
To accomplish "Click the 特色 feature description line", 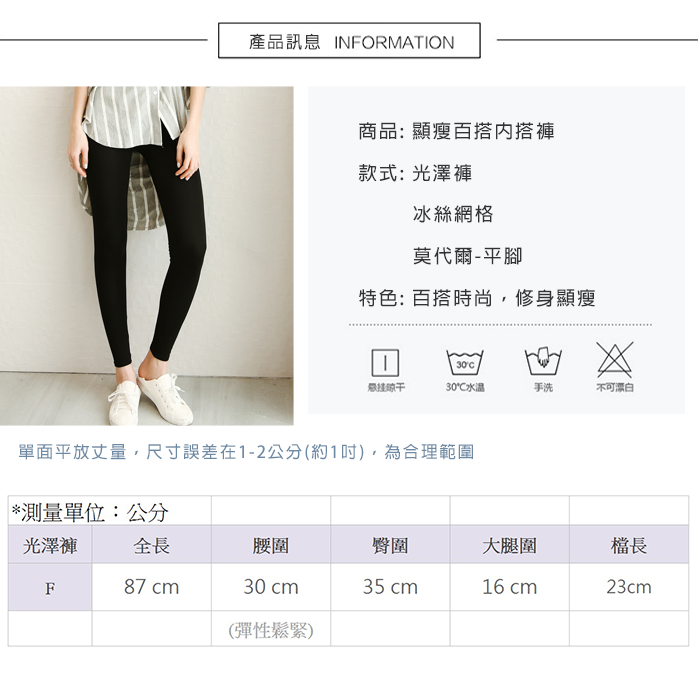I will point(477,298).
